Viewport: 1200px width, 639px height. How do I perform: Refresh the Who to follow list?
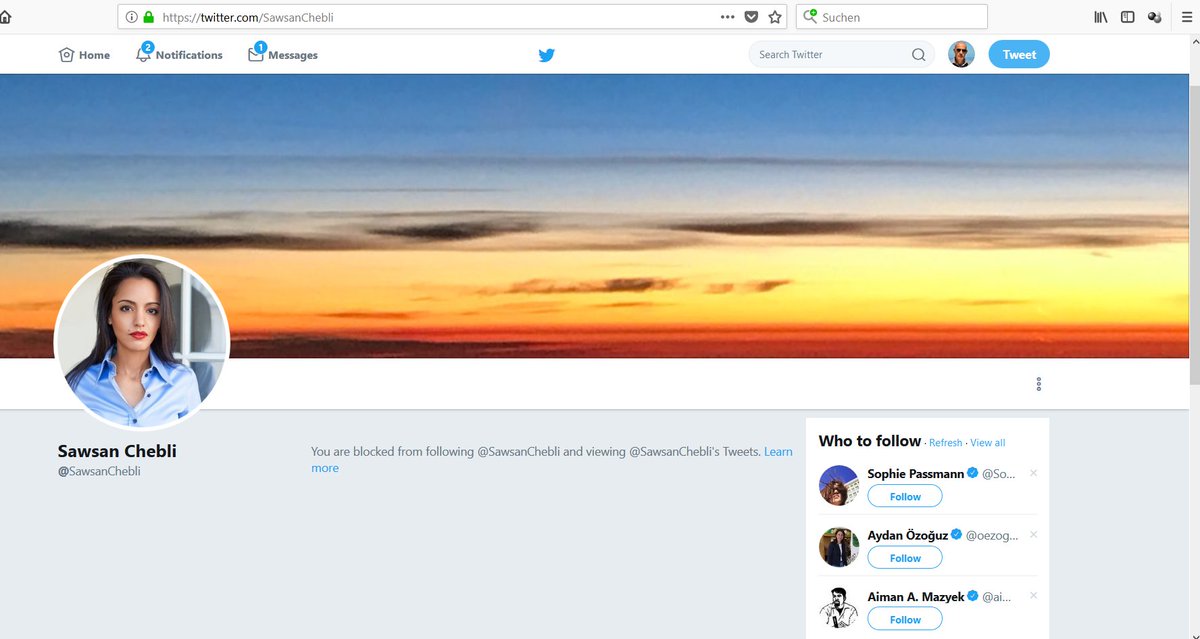[945, 443]
